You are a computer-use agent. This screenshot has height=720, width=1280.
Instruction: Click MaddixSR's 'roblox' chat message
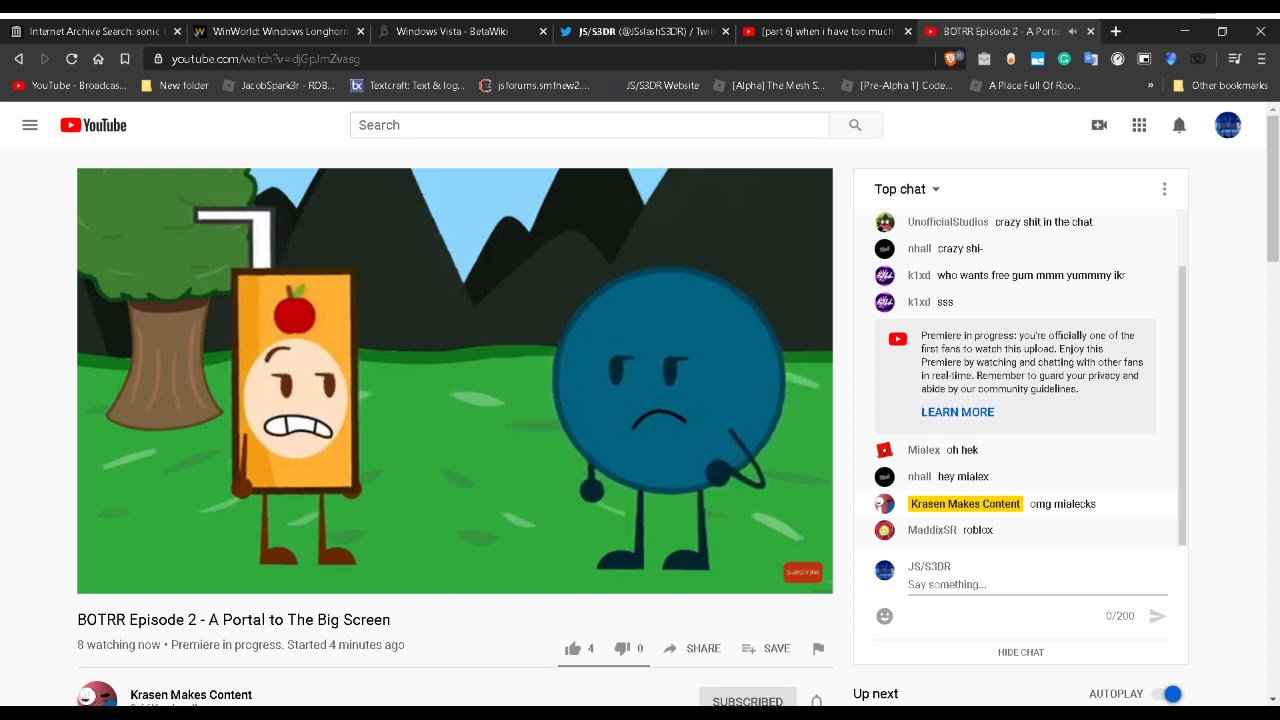pyautogui.click(x=978, y=530)
